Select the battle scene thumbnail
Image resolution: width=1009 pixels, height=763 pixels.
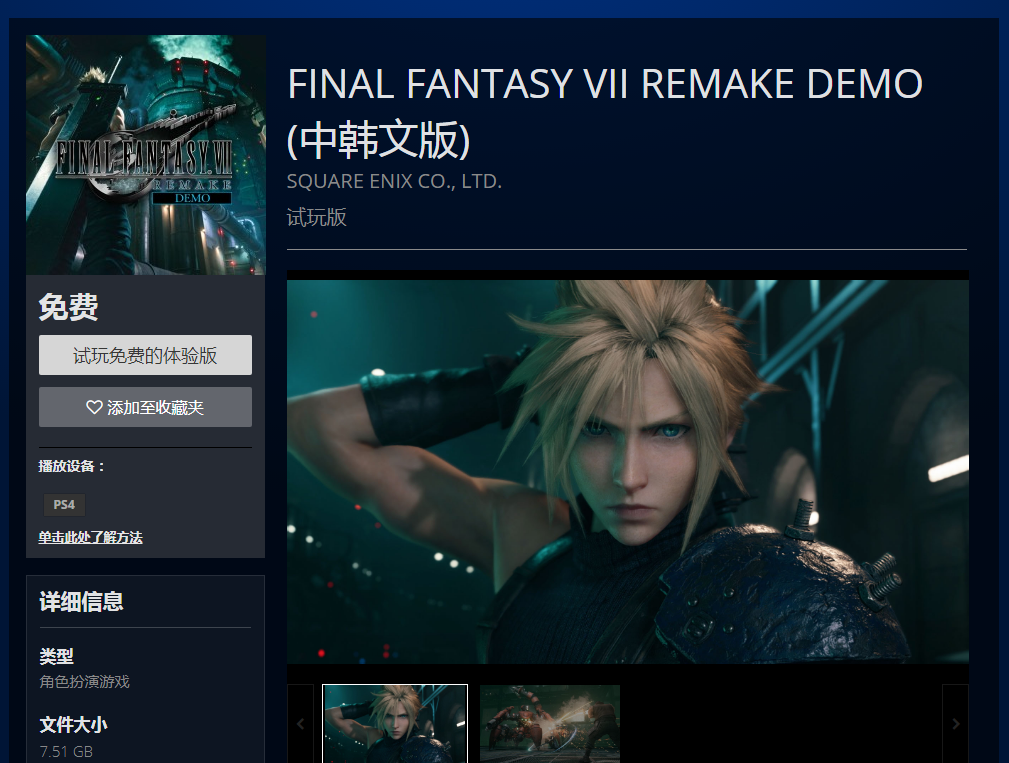pos(550,724)
